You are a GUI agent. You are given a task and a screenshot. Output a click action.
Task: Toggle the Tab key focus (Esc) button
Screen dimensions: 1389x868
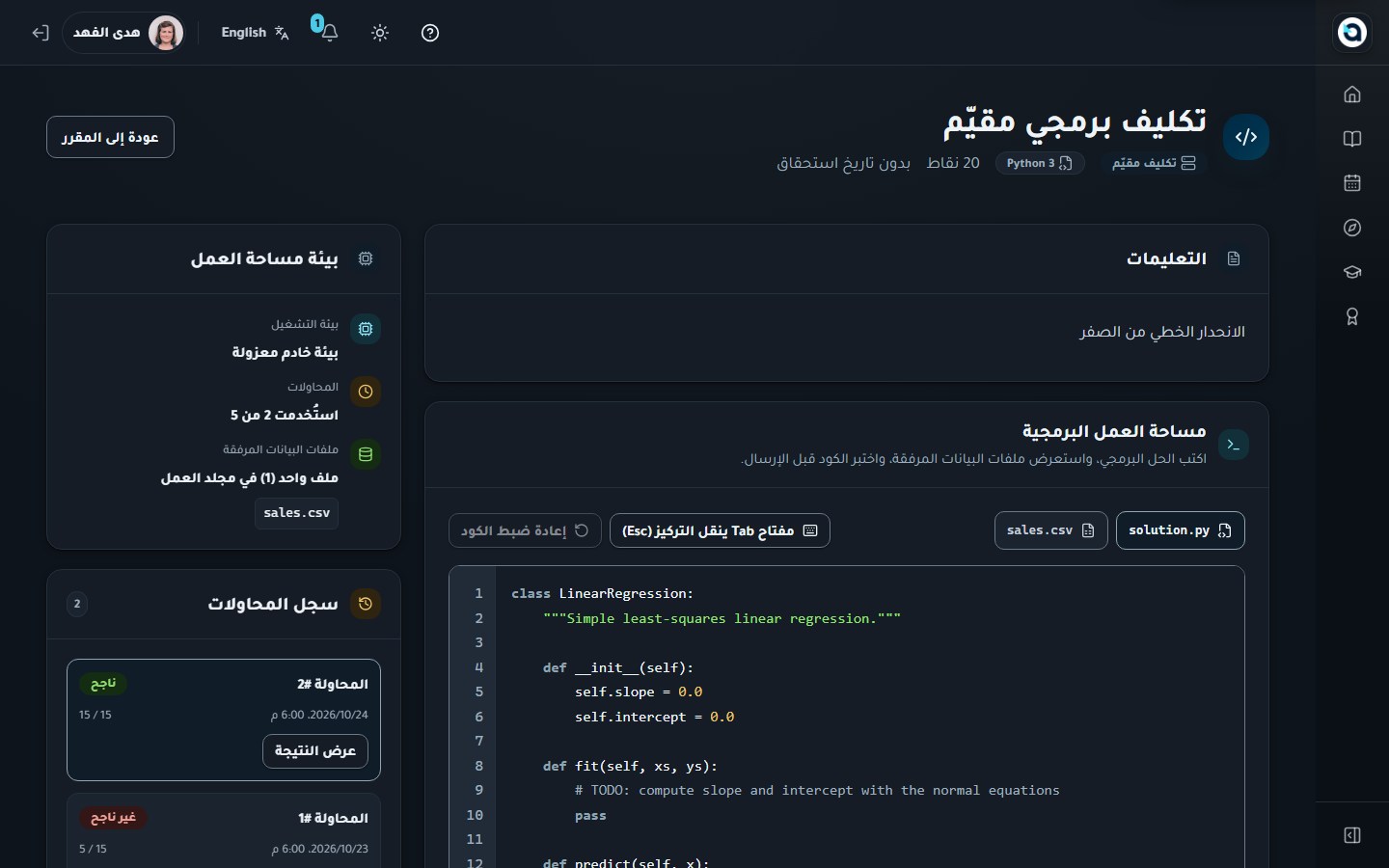720,530
